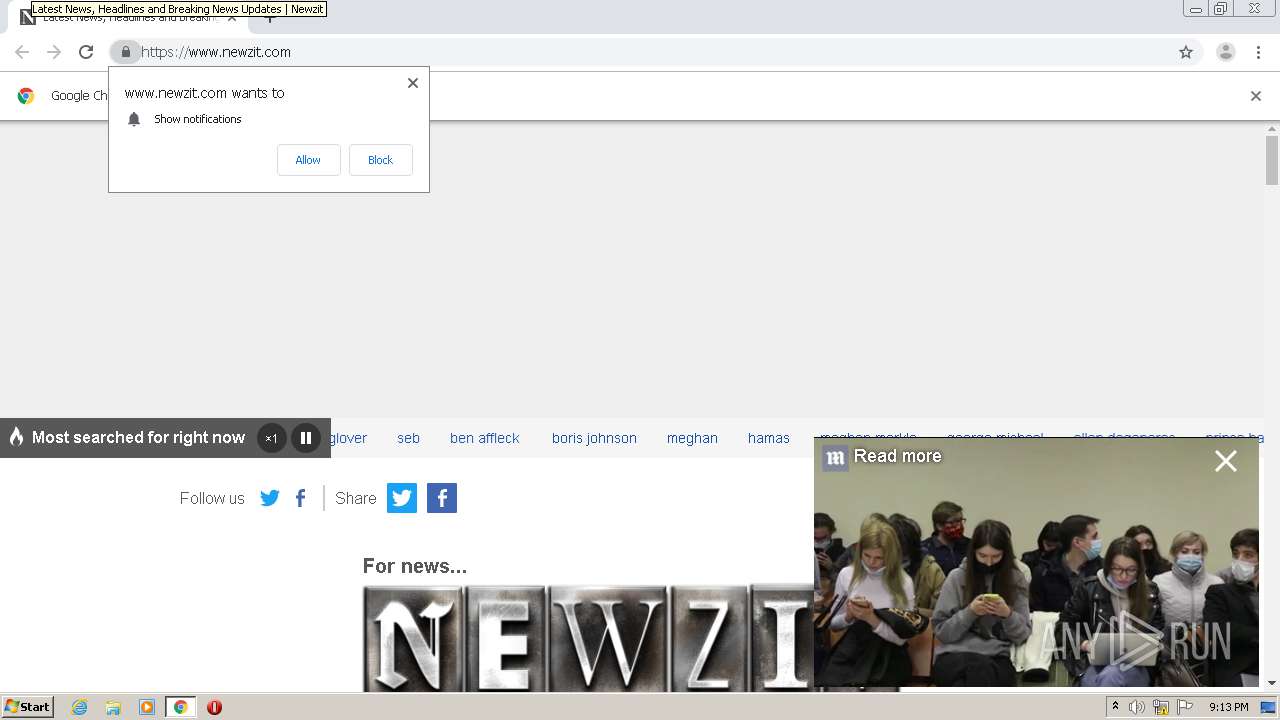1280x720 pixels.
Task: Open File Explorer from taskbar
Action: pos(113,707)
